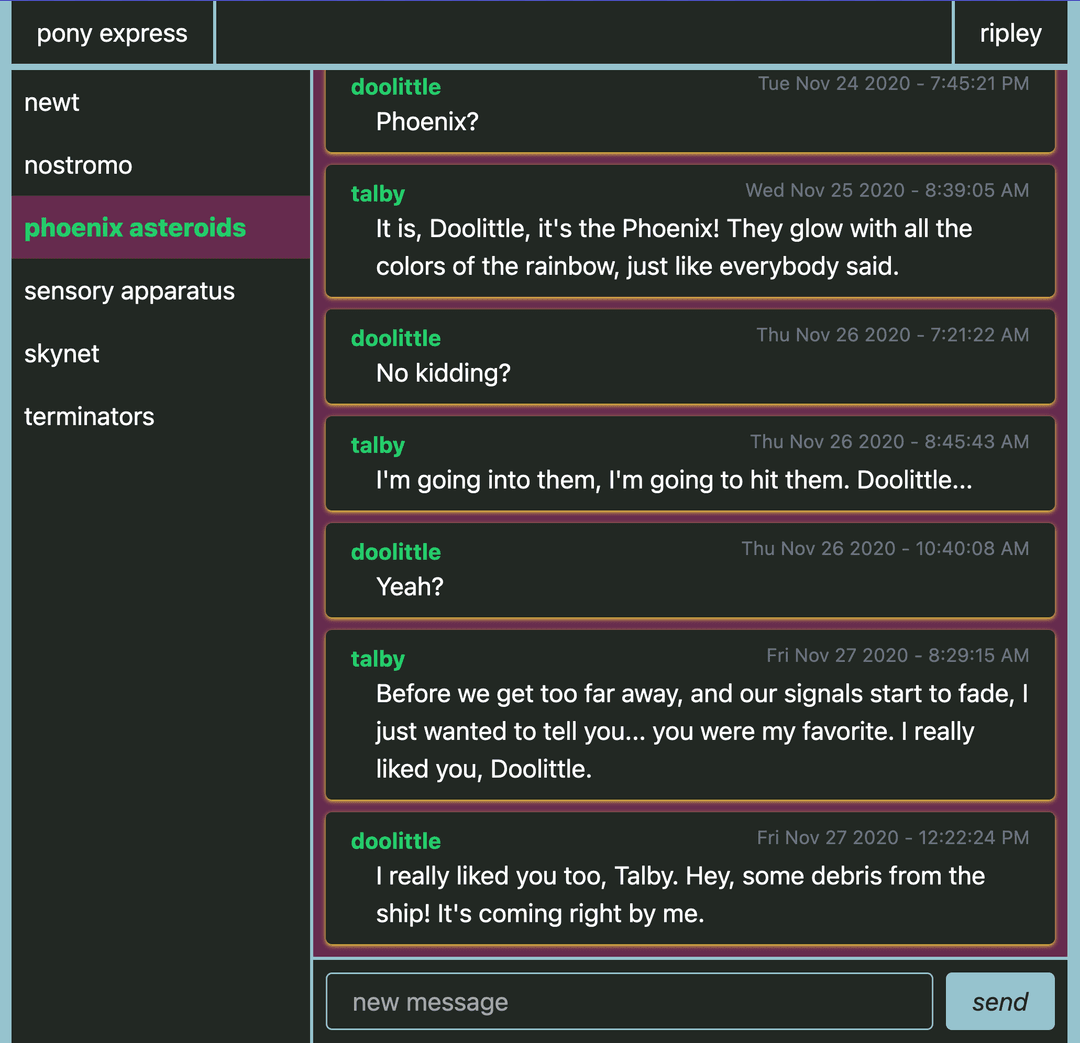Select the "Phoenix?" message from doolittle
1080x1043 pixels.
(428, 122)
